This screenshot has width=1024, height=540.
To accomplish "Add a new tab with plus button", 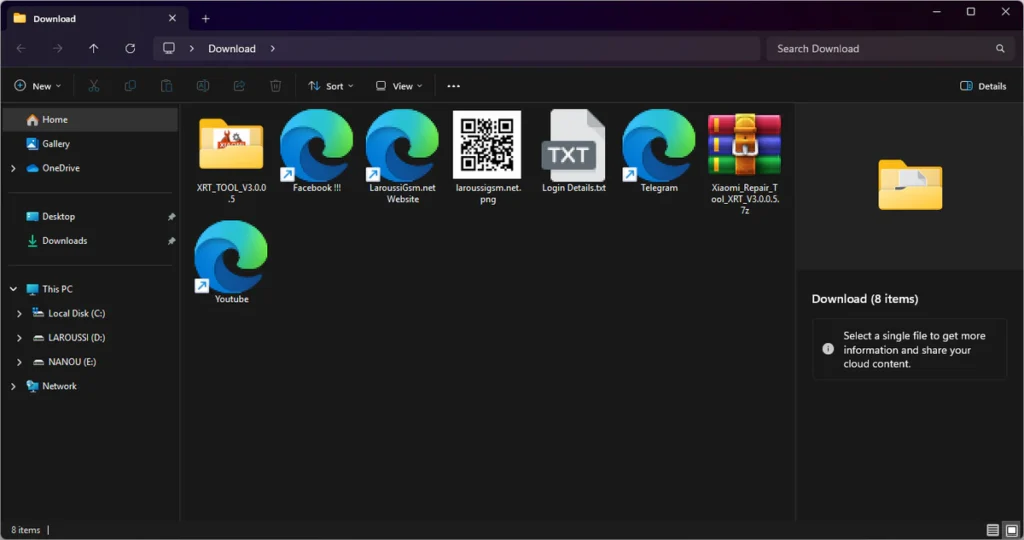I will click(206, 18).
